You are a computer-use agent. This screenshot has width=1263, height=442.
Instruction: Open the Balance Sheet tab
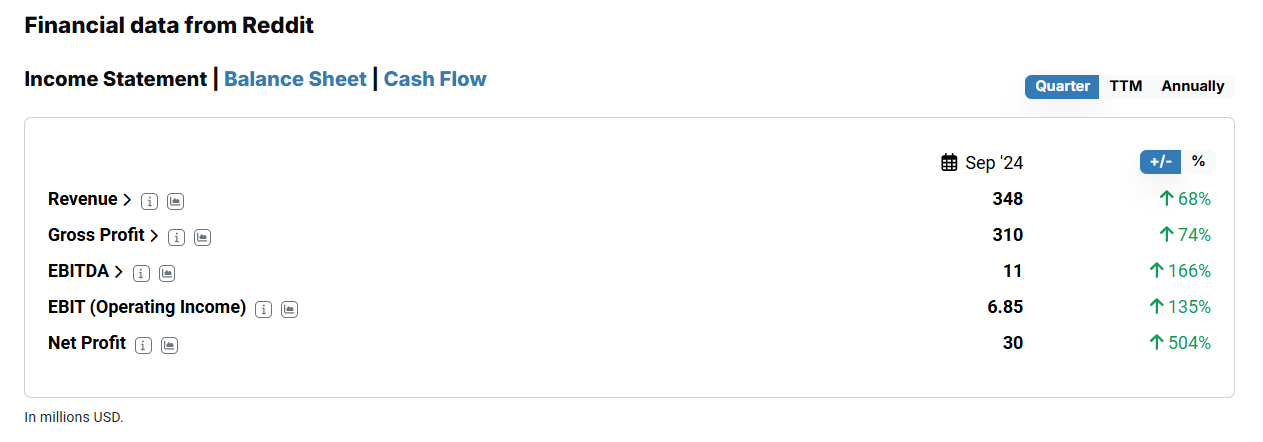coord(295,79)
